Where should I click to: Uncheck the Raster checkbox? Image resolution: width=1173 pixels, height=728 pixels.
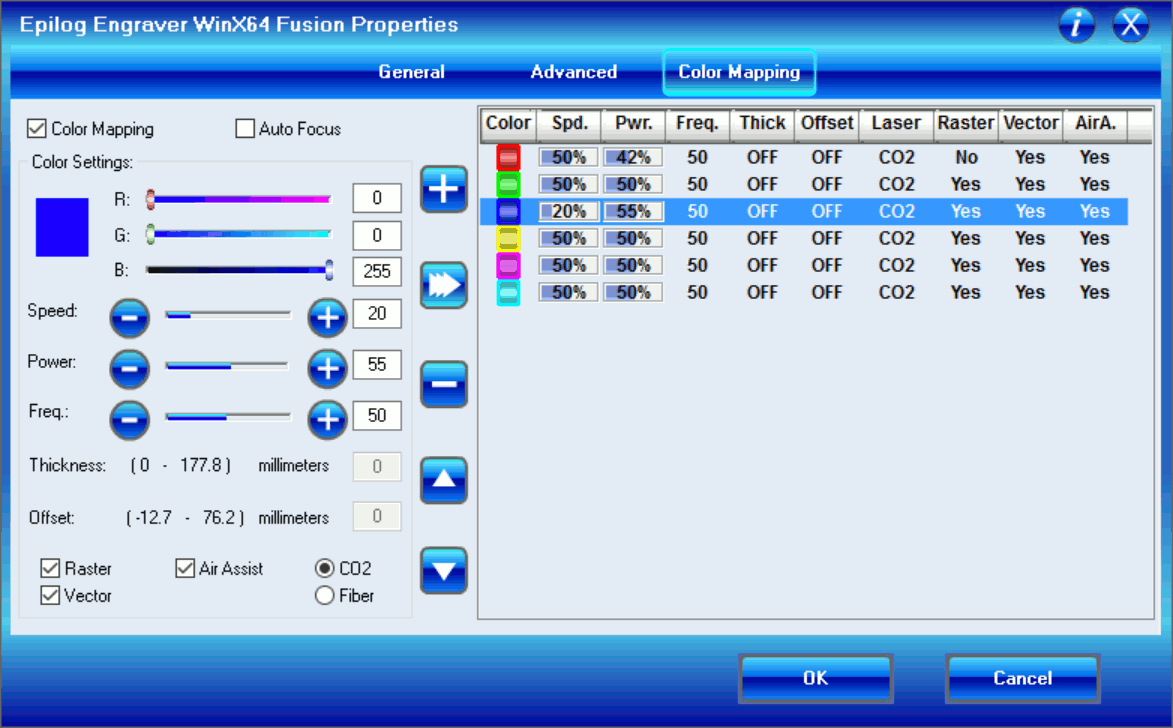tap(50, 569)
